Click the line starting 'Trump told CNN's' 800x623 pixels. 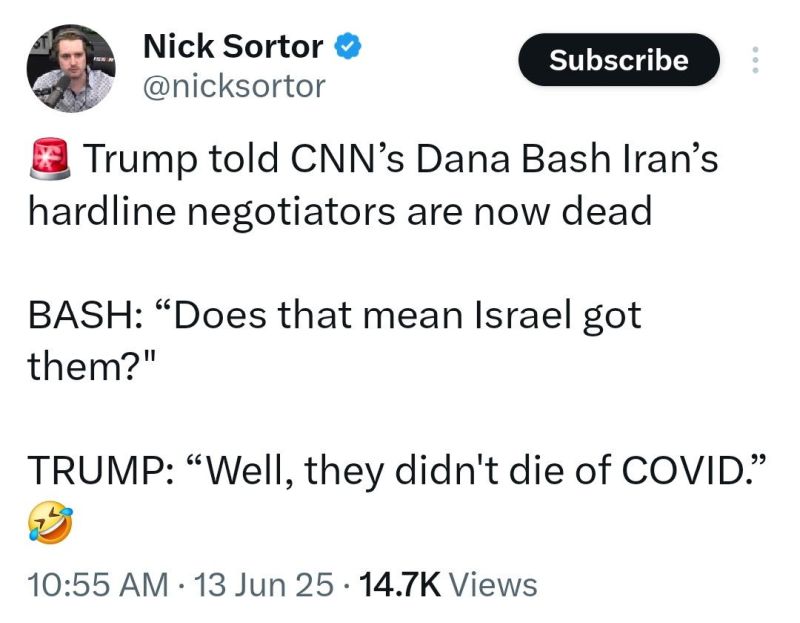point(400,160)
